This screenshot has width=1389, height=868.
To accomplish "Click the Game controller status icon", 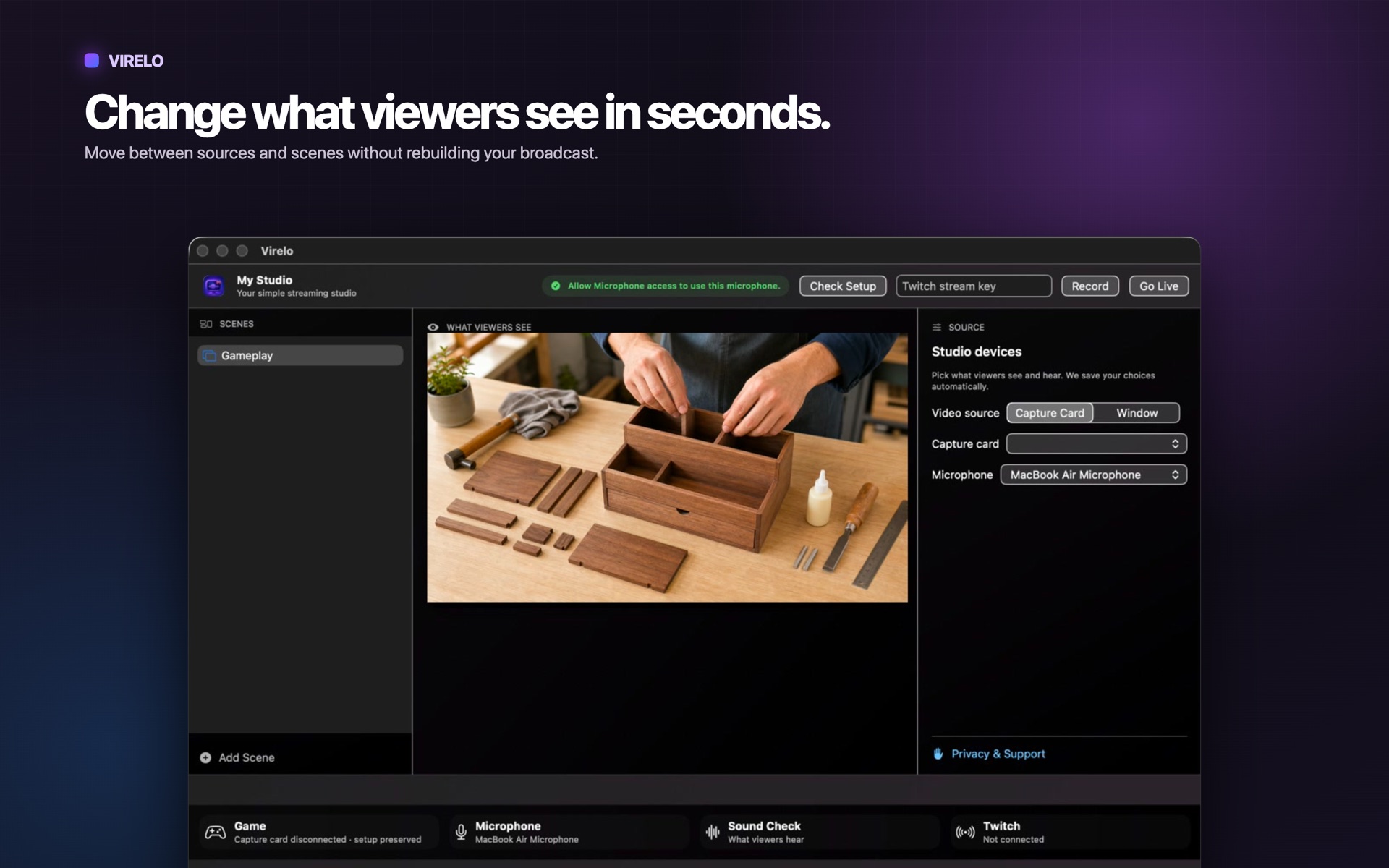I will point(215,833).
